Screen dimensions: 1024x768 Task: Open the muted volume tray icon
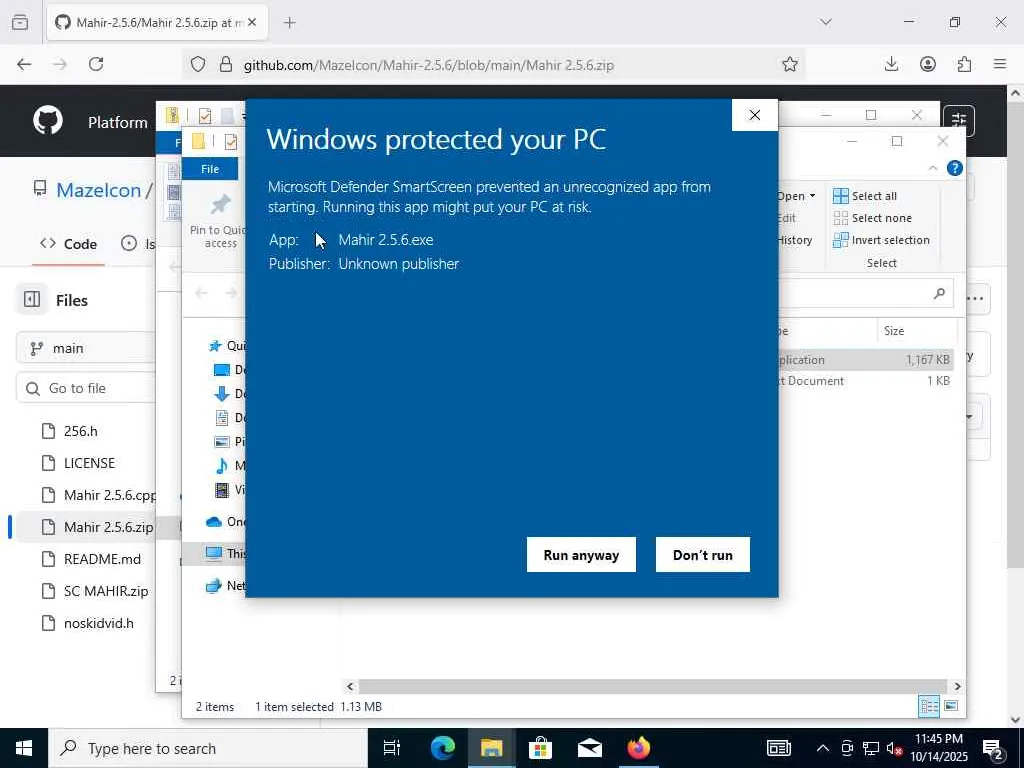click(x=894, y=748)
